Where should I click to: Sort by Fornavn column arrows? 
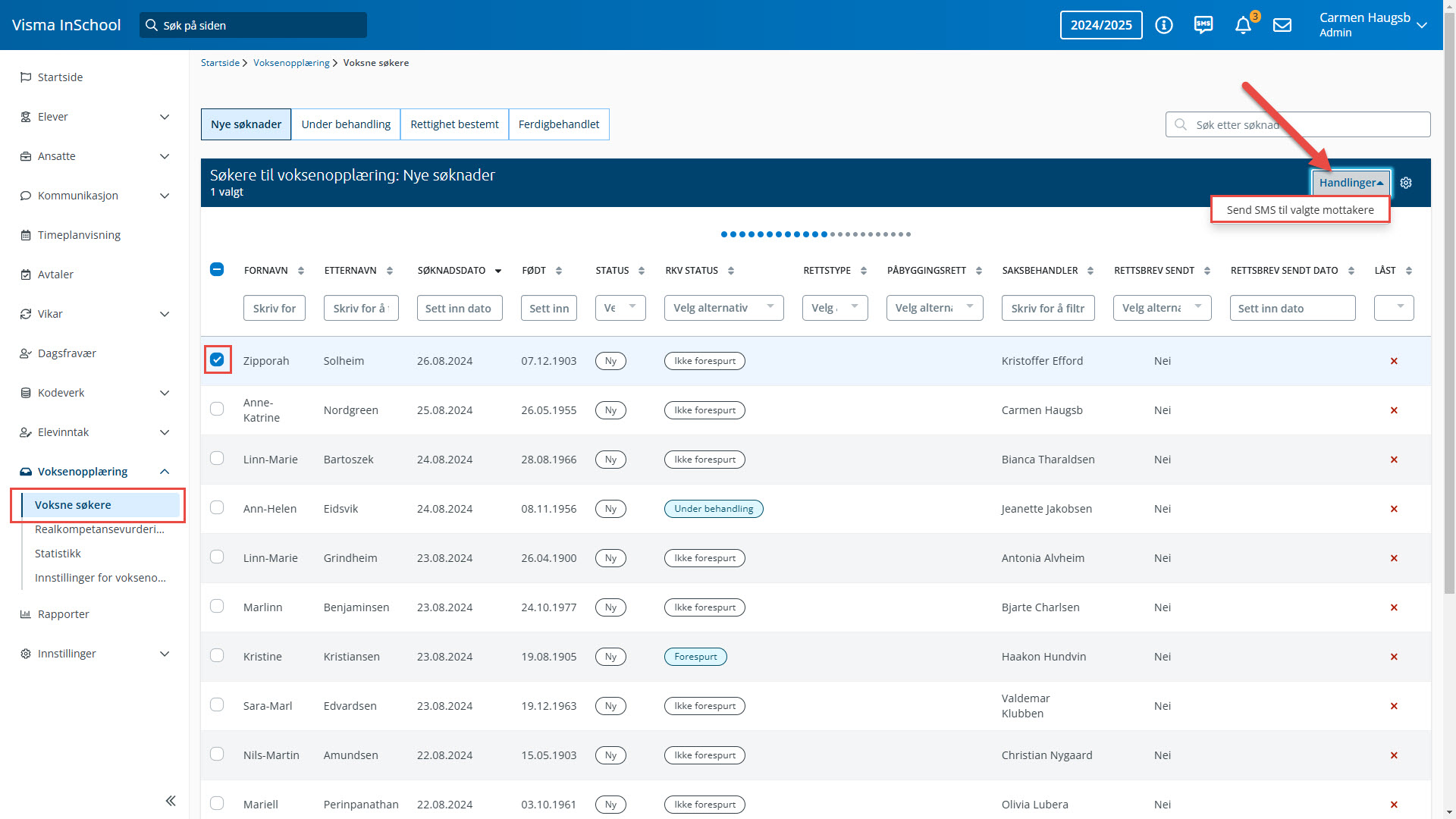tap(301, 271)
